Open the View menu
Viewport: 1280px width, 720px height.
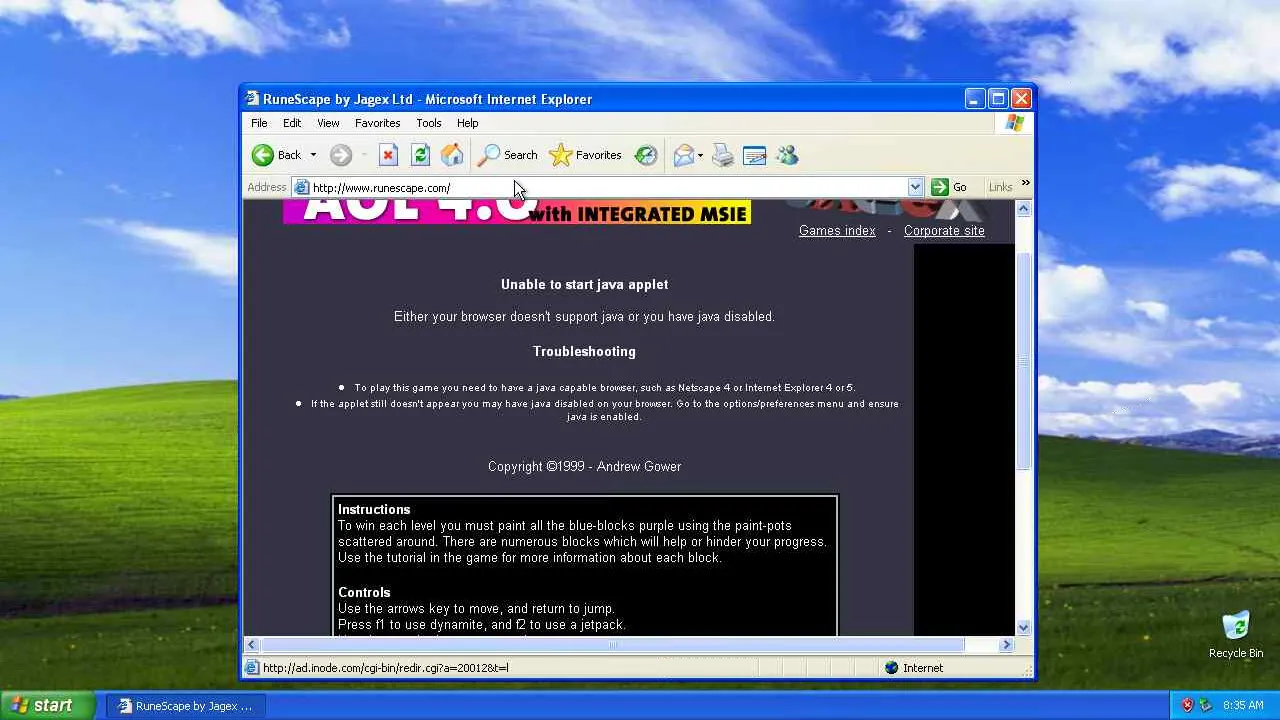[328, 123]
